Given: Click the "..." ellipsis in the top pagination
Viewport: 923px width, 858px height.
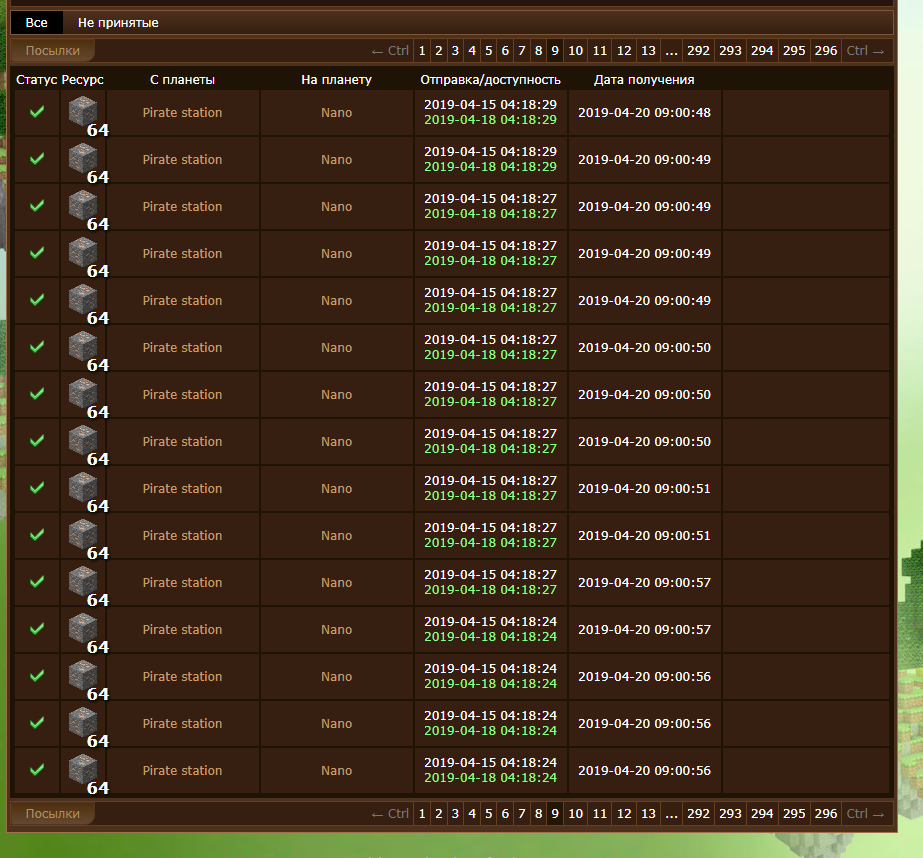Looking at the screenshot, I should point(671,51).
